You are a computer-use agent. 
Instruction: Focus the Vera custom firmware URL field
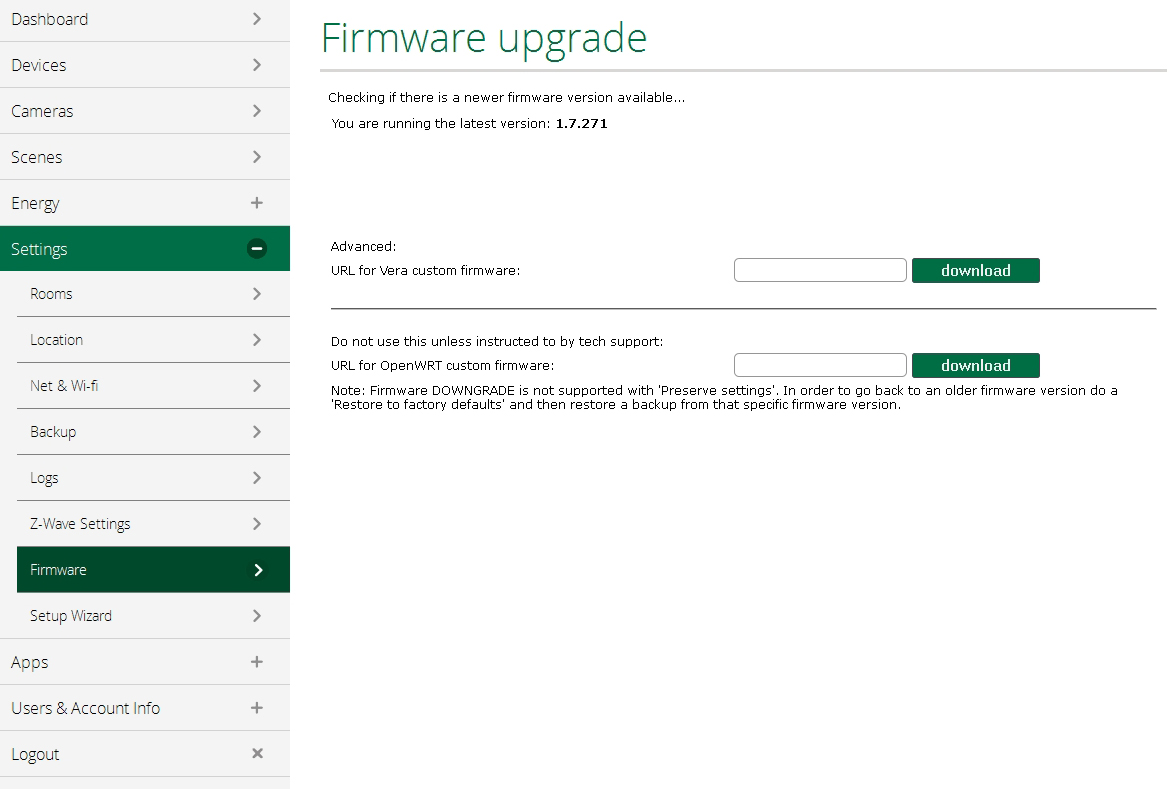[820, 271]
